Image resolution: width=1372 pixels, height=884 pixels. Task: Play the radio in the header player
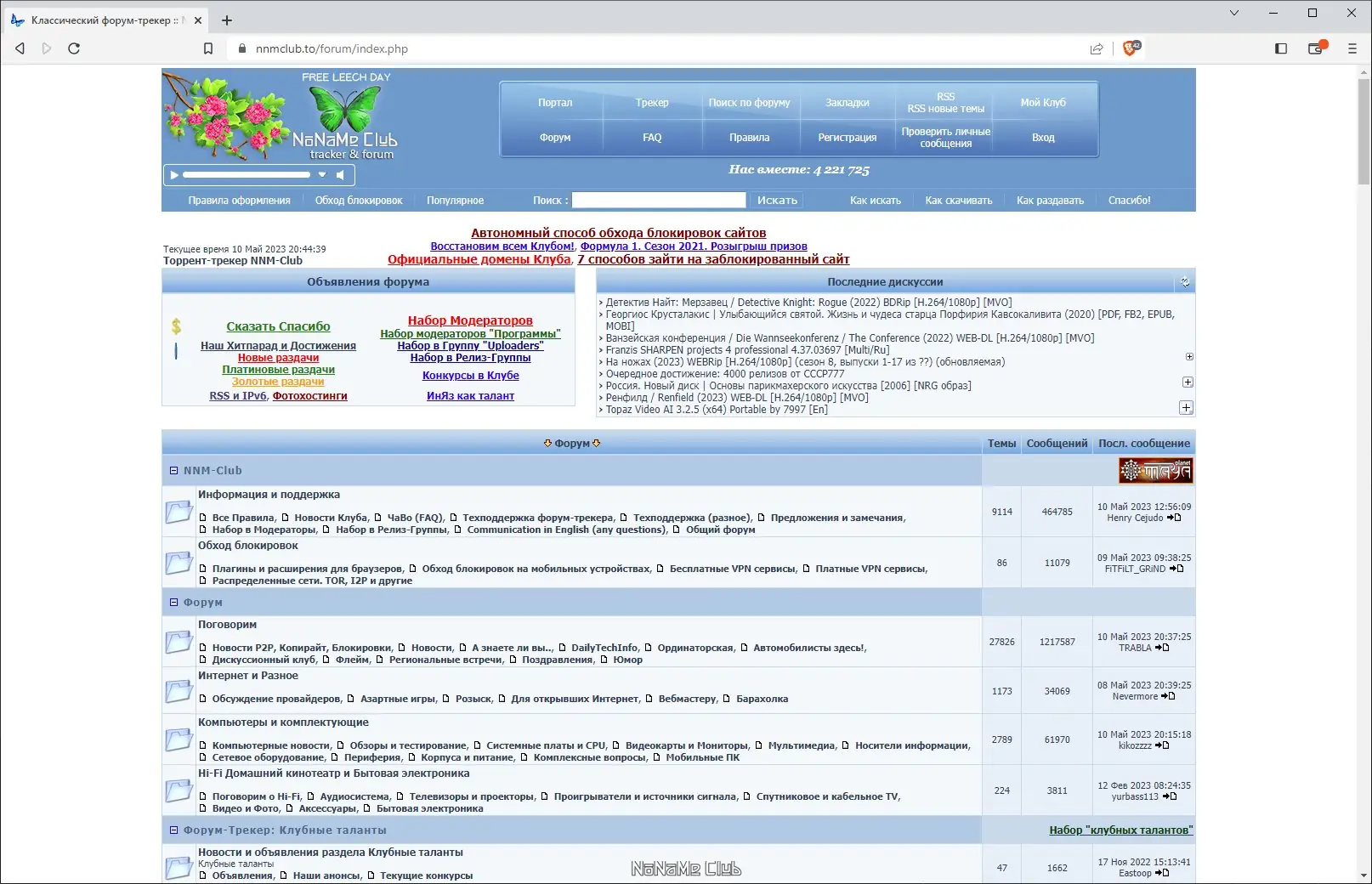click(174, 175)
